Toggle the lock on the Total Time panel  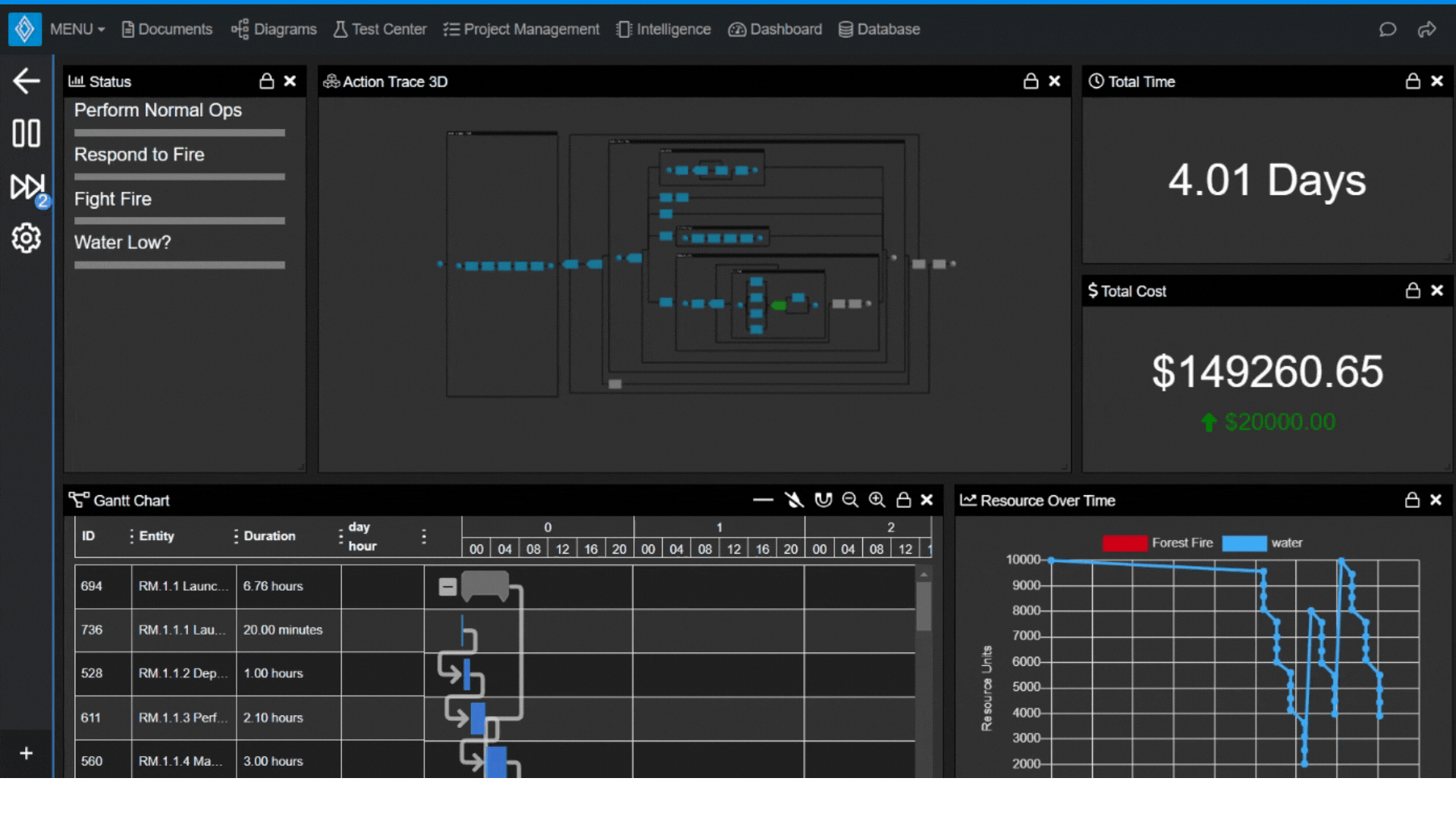[1412, 81]
